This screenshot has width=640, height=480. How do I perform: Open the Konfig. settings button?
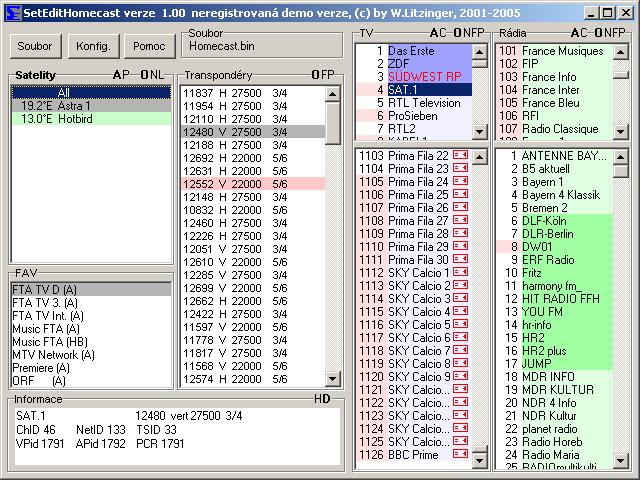pyautogui.click(x=93, y=46)
